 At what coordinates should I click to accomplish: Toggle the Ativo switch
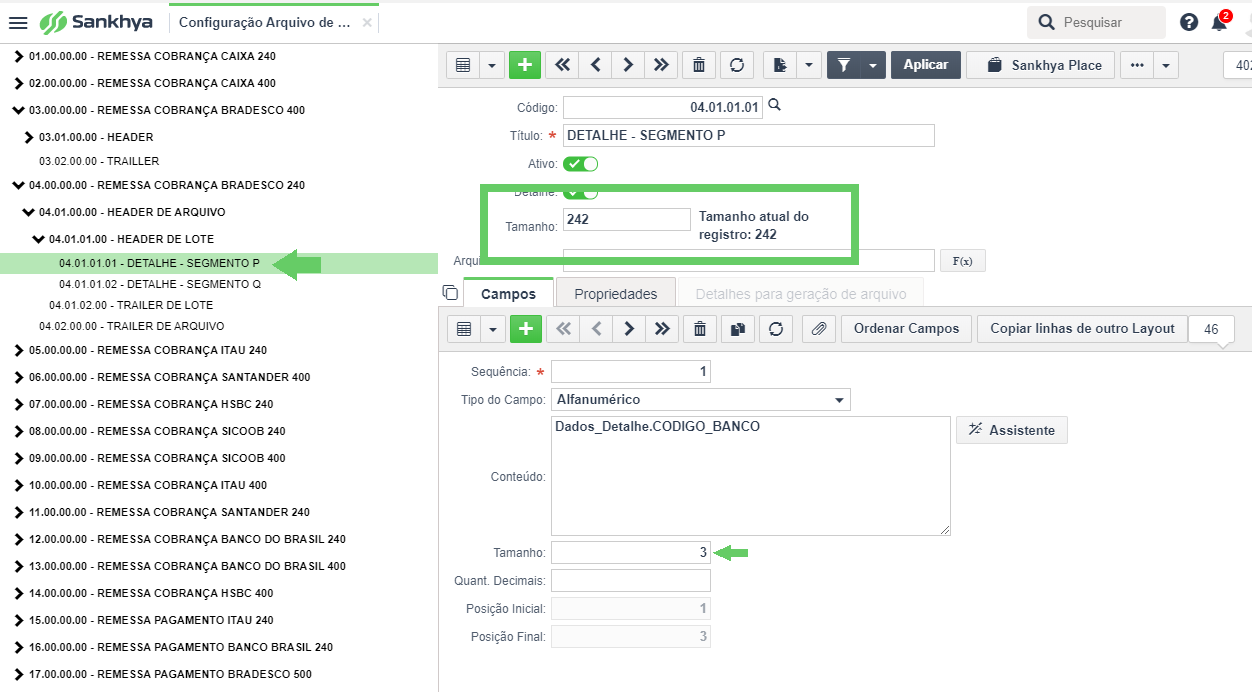(581, 164)
